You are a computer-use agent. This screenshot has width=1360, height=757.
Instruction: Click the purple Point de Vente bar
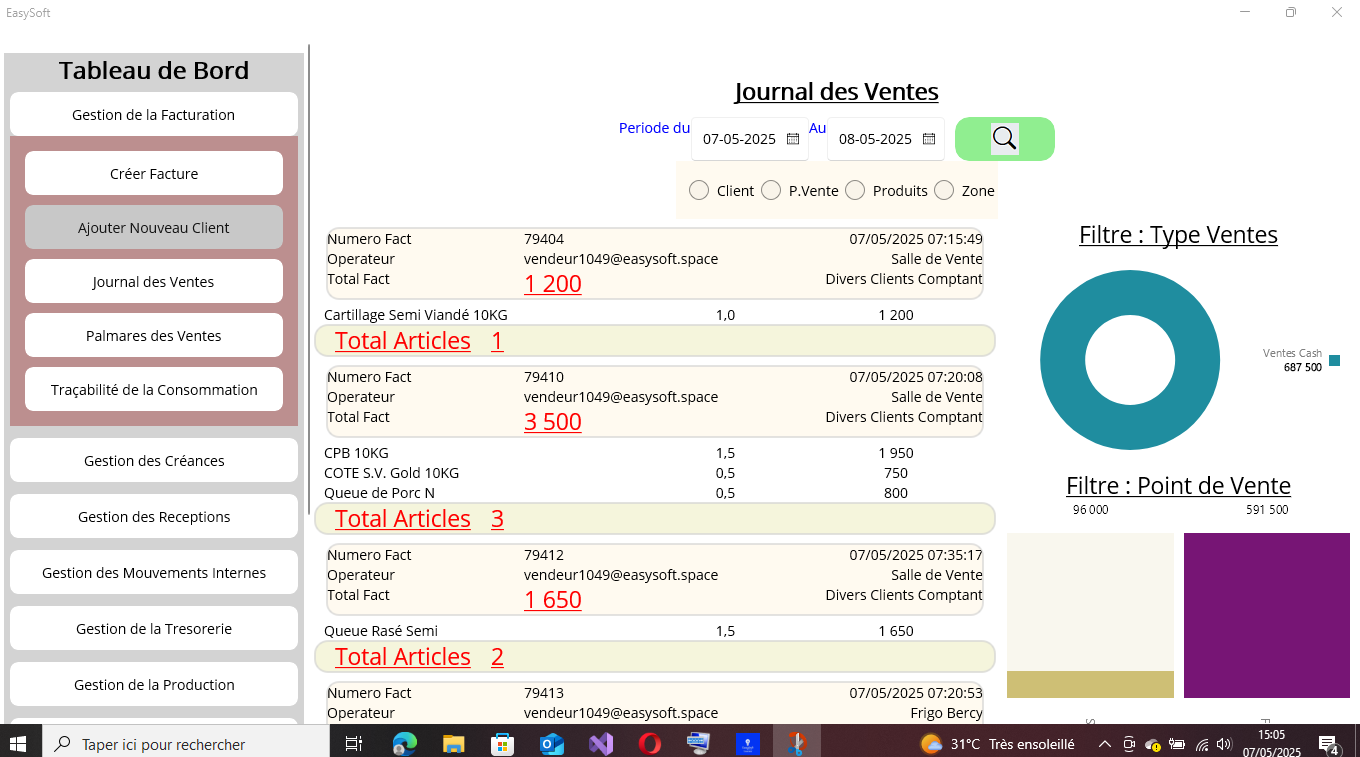tap(1266, 615)
